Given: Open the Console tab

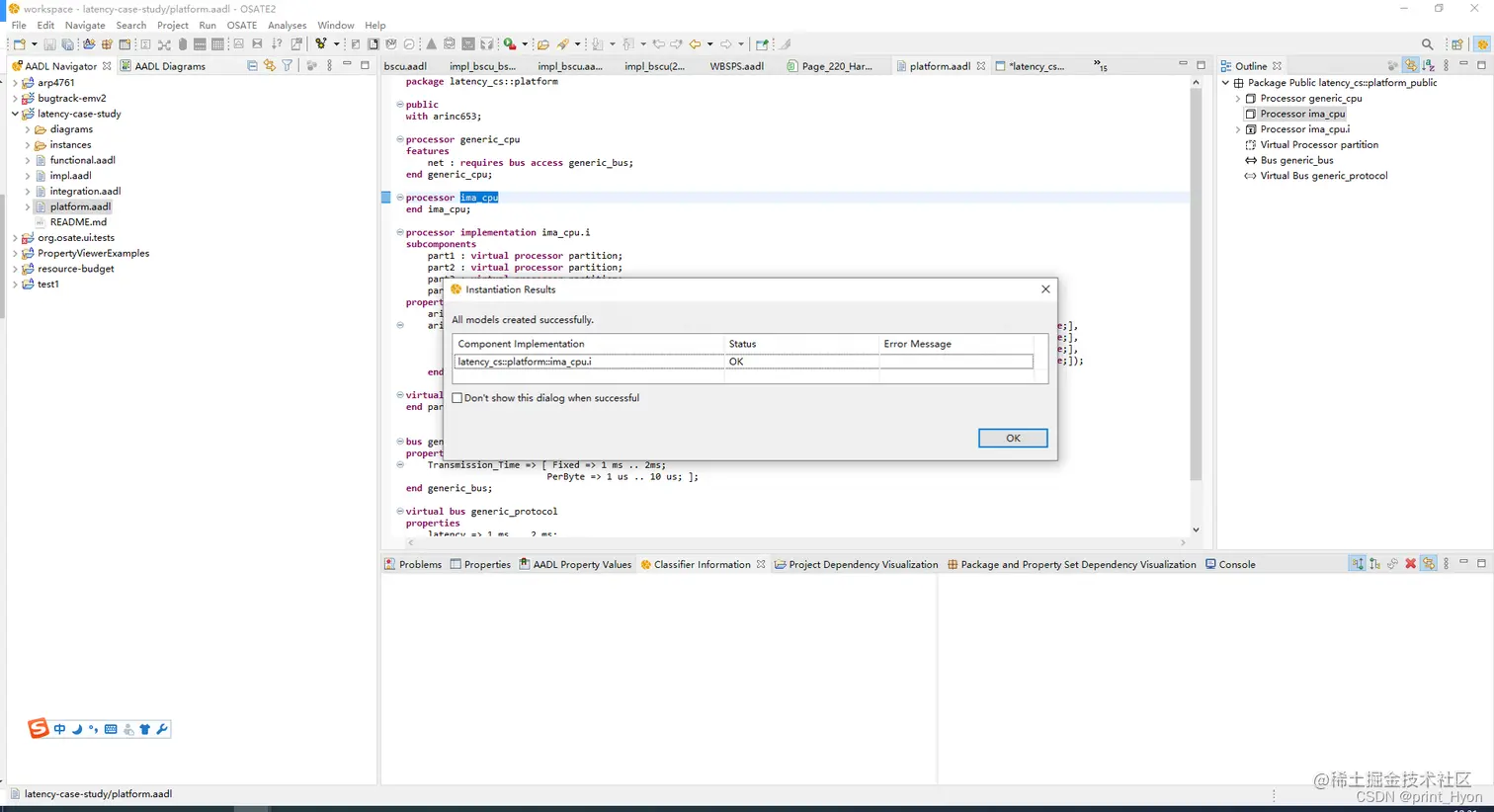Looking at the screenshot, I should (x=1230, y=564).
